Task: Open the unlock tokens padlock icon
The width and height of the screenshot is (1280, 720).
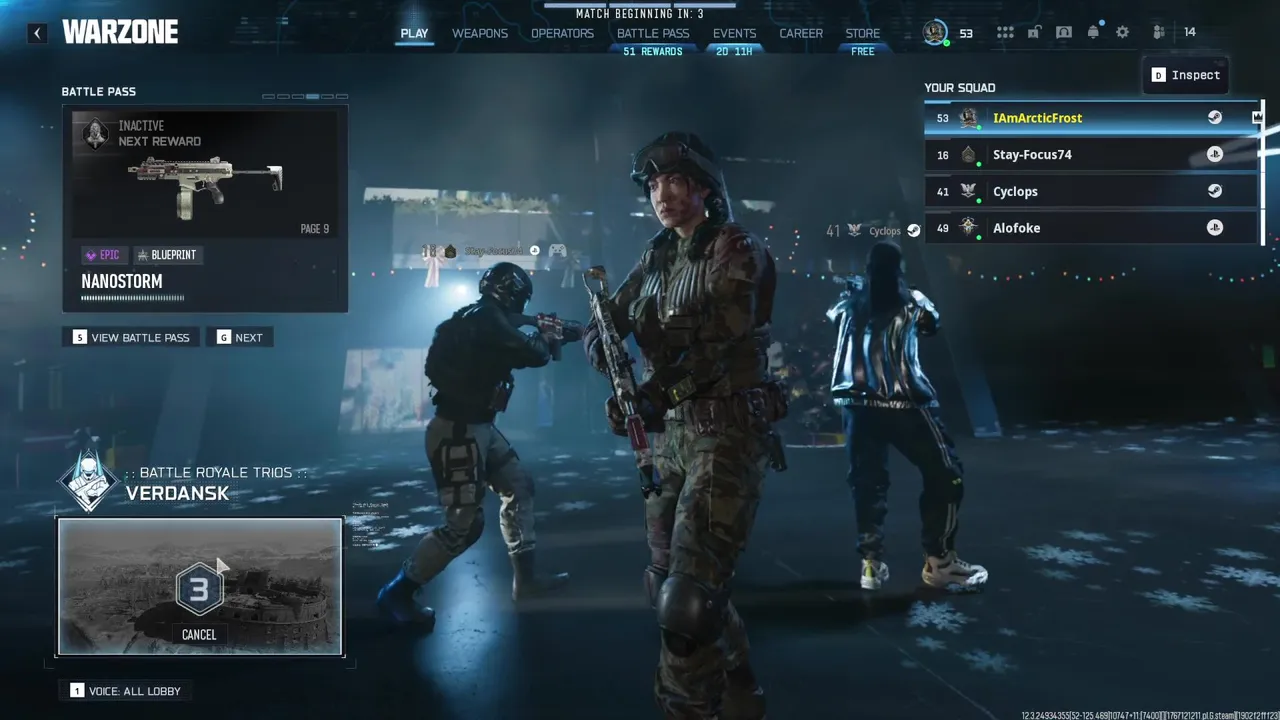Action: click(x=1035, y=32)
